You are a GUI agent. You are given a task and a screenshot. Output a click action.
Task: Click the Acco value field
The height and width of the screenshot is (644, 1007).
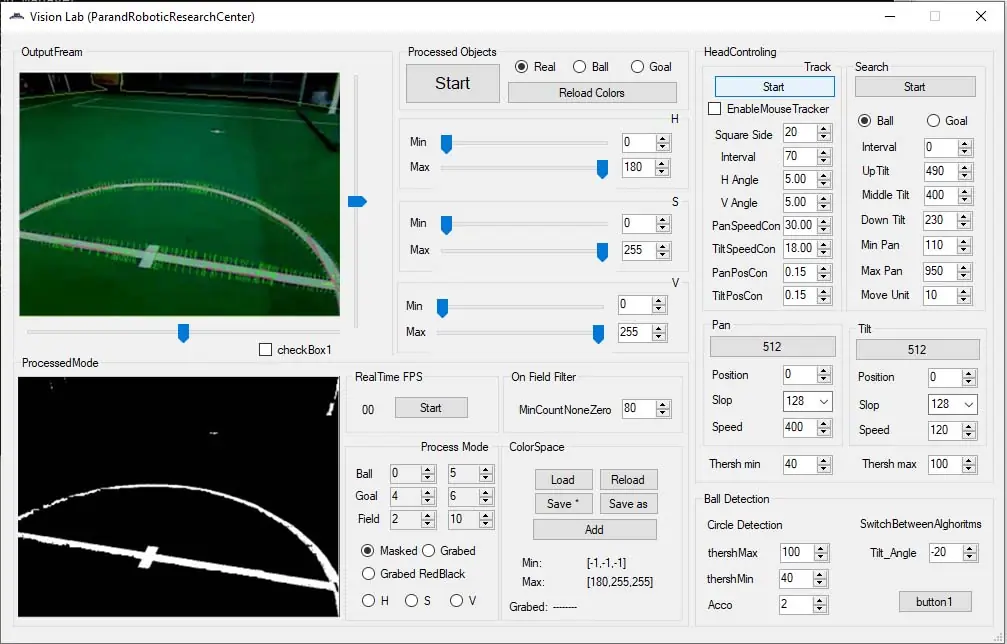click(x=796, y=604)
